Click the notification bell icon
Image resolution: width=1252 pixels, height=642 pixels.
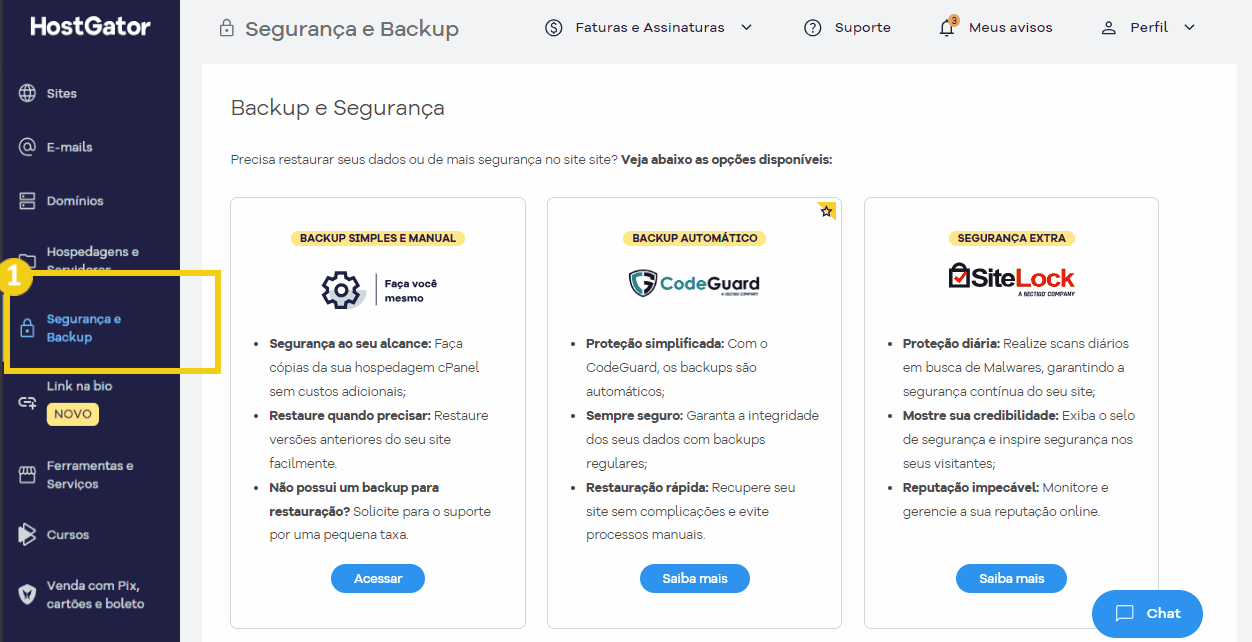[947, 28]
